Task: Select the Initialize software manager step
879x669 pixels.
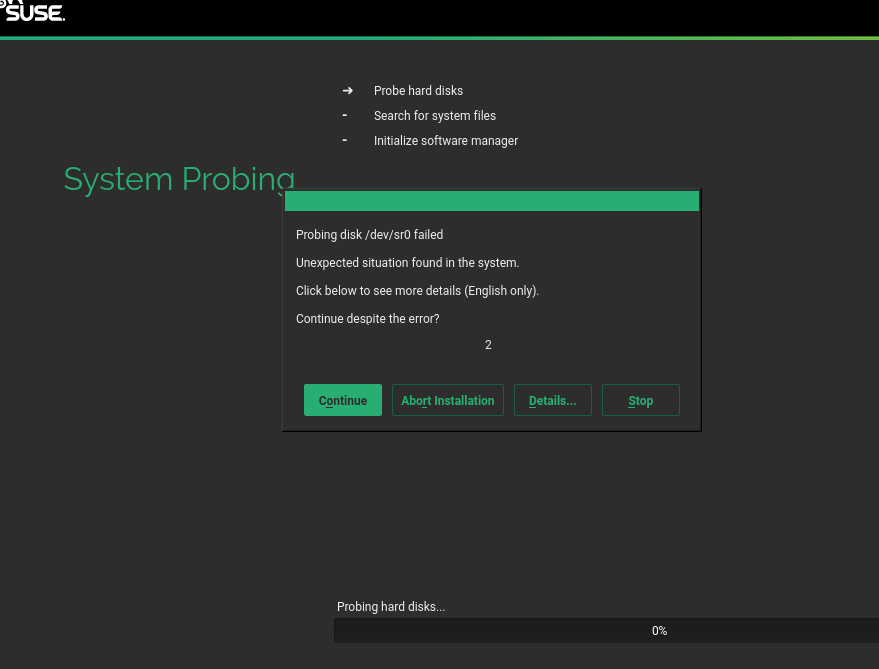Action: tap(445, 141)
